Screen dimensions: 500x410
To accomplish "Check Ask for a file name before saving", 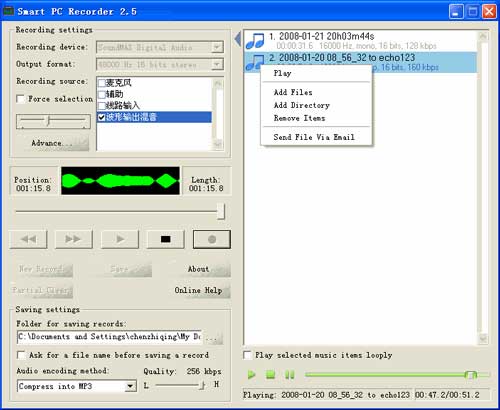I will (21, 355).
